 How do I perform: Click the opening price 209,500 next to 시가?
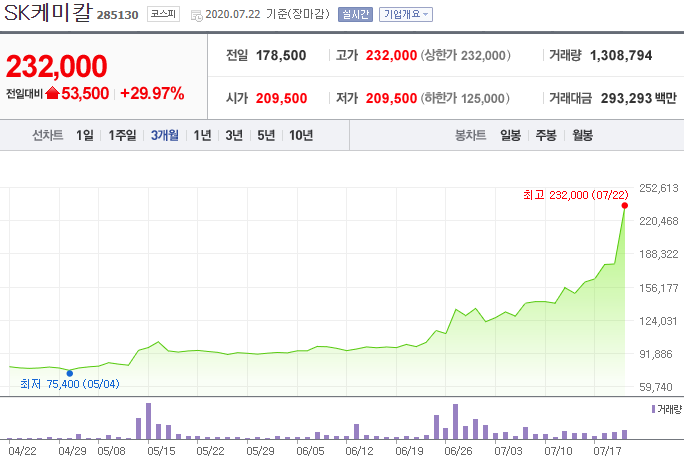tap(281, 98)
